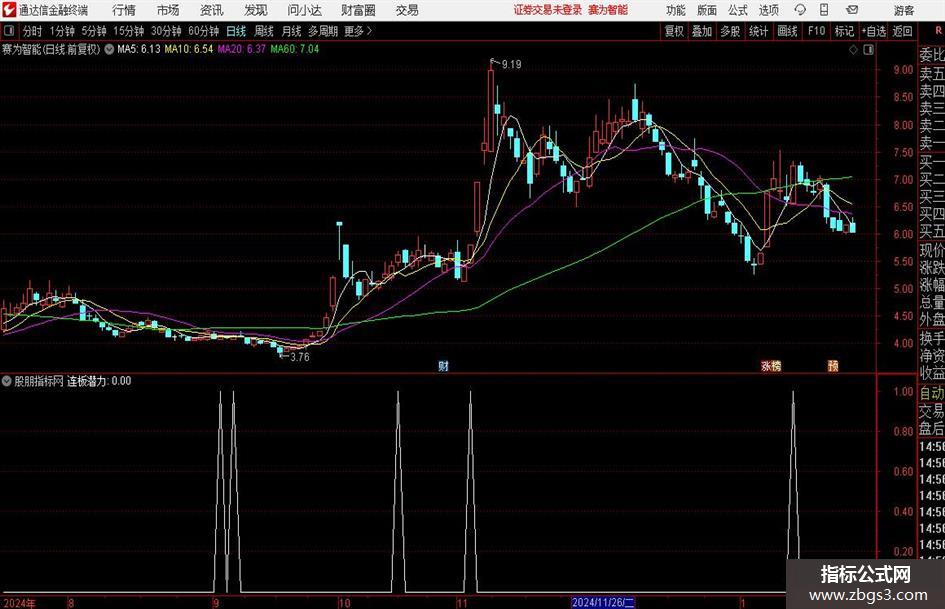The image size is (945, 609).
Task: Click the 预 marker on the chart
Action: (833, 365)
